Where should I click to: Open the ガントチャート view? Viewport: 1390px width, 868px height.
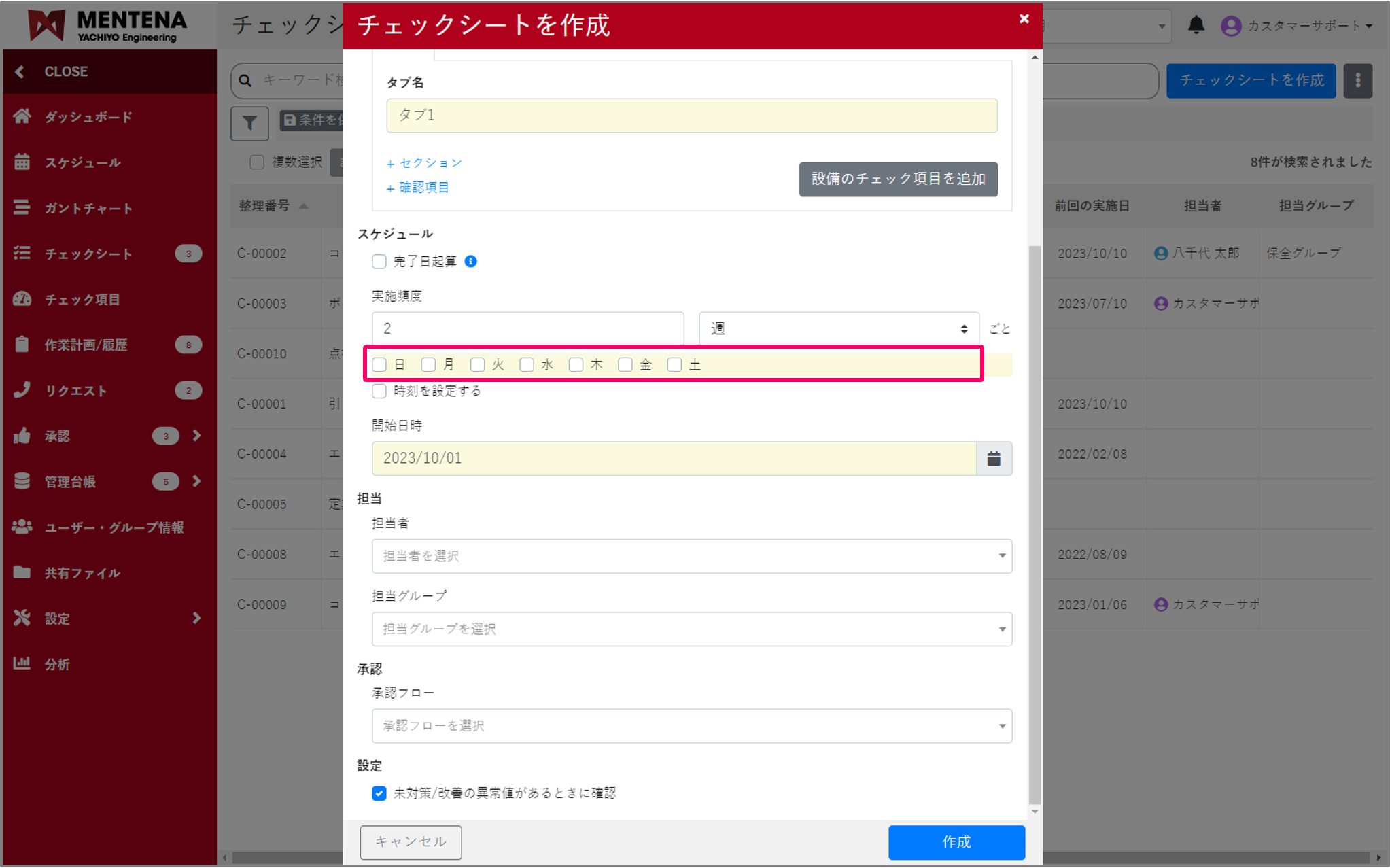[88, 208]
